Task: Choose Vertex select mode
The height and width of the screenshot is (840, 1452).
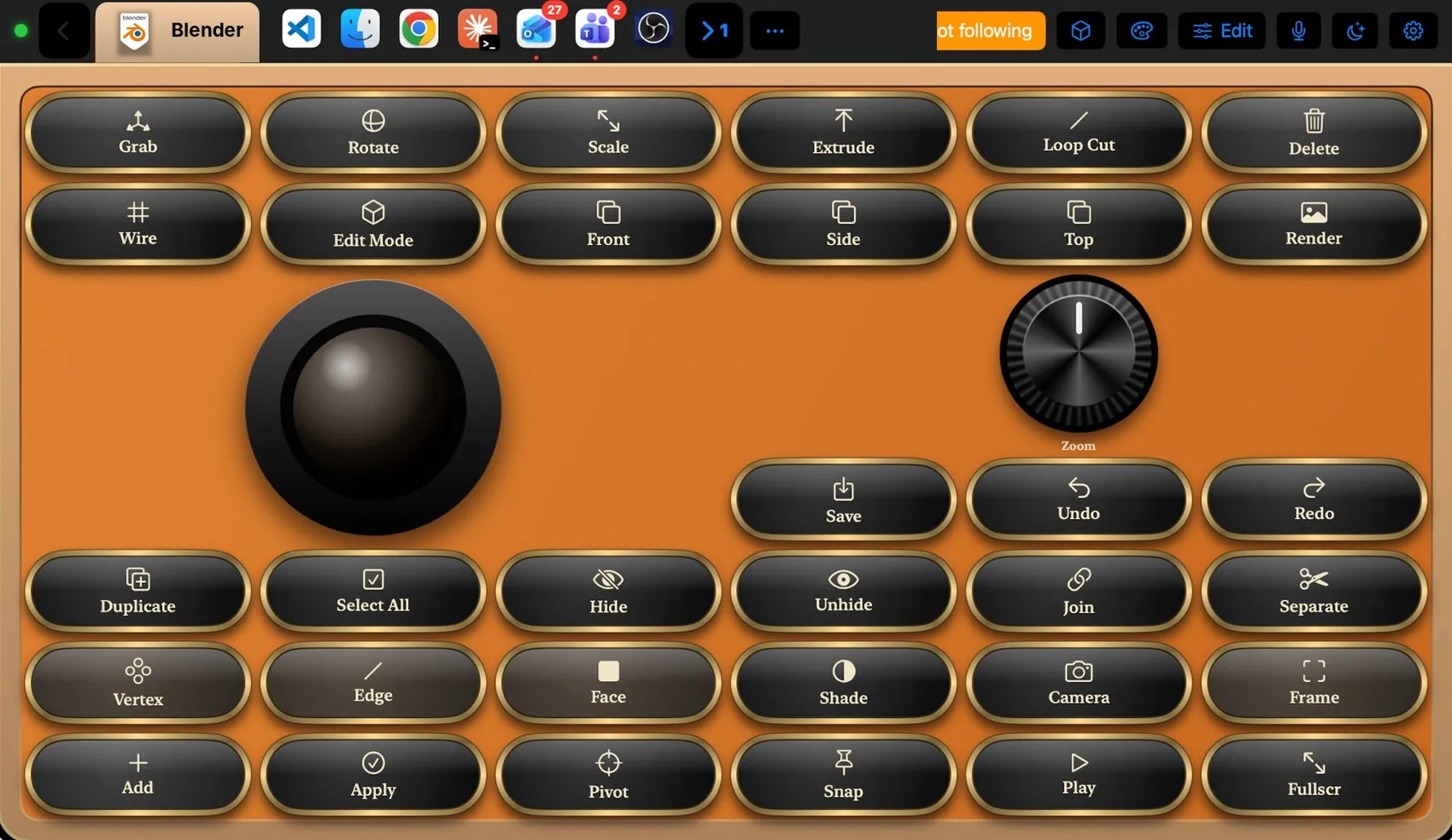Action: point(138,683)
